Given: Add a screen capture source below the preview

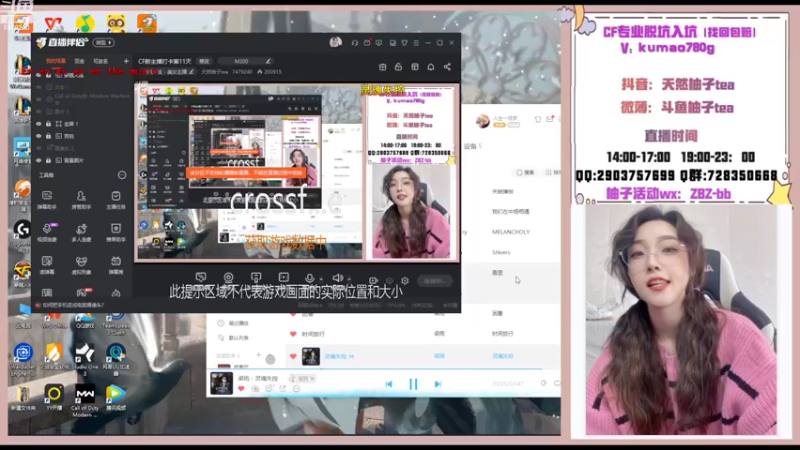Looking at the screenshot, I should (201, 278).
